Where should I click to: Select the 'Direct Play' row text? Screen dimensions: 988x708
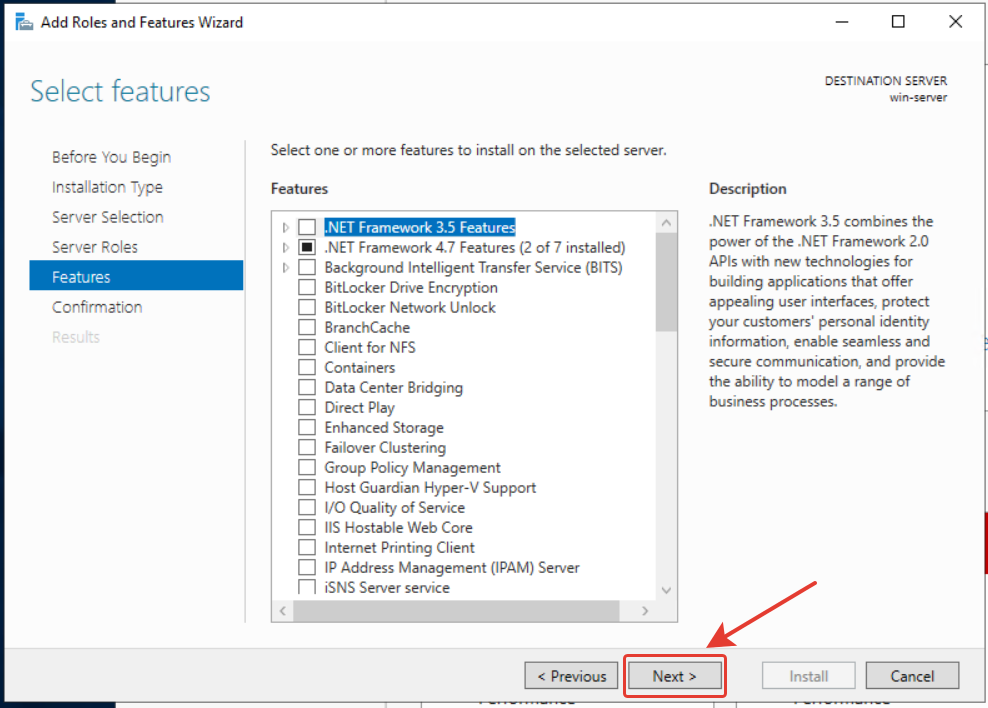point(359,408)
